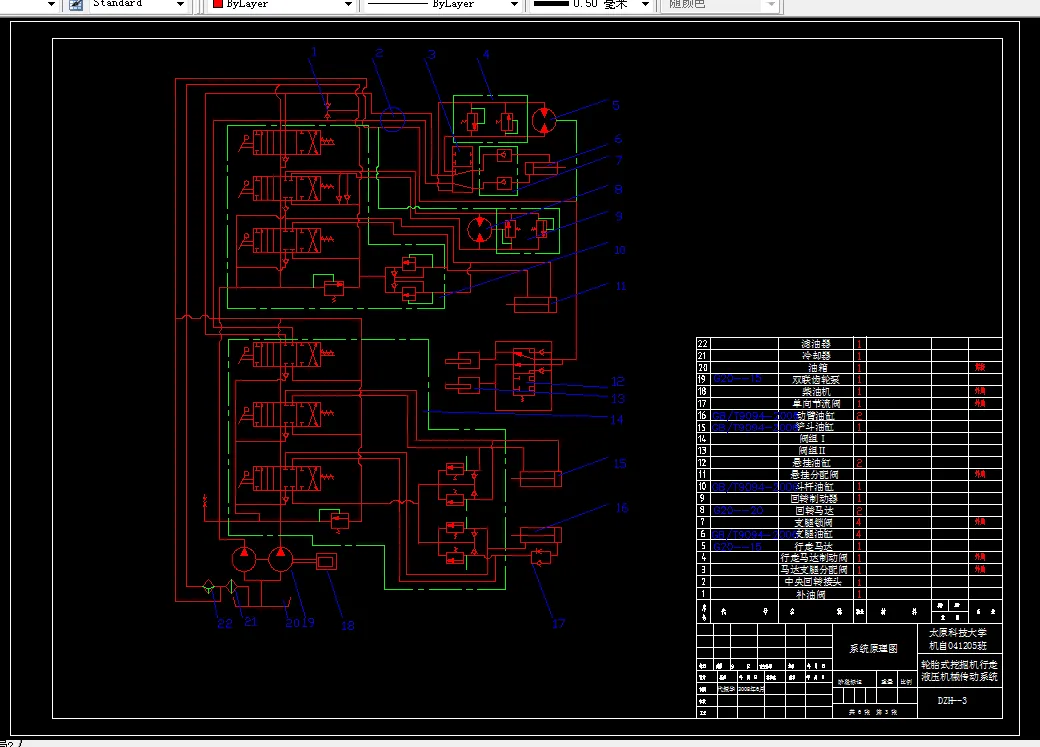Select the callout number 14 label

point(617,419)
